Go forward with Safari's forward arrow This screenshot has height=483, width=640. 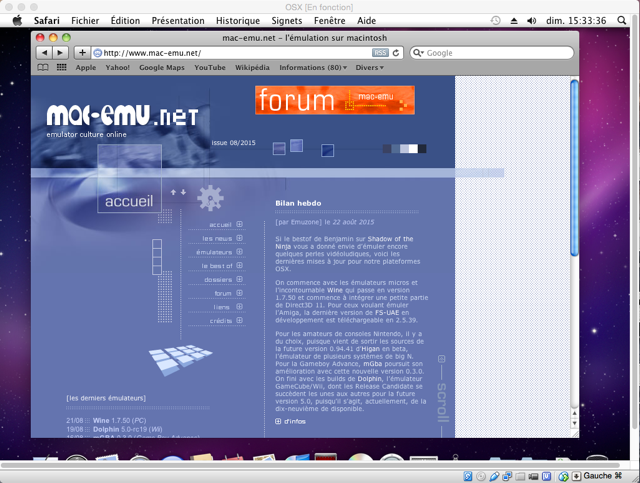(x=60, y=53)
